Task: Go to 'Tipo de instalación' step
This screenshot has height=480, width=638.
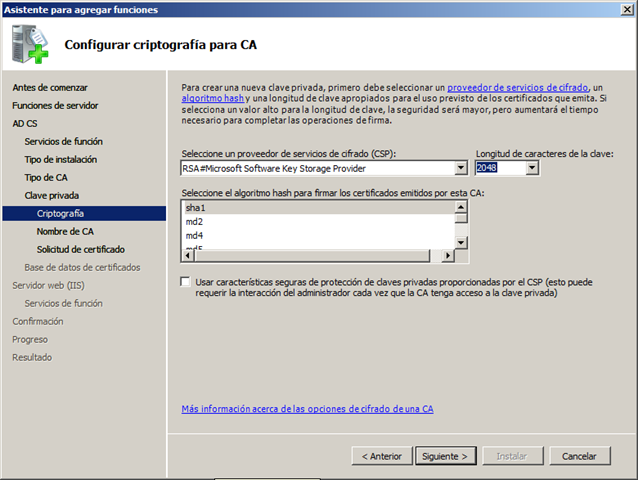Action: (61, 160)
